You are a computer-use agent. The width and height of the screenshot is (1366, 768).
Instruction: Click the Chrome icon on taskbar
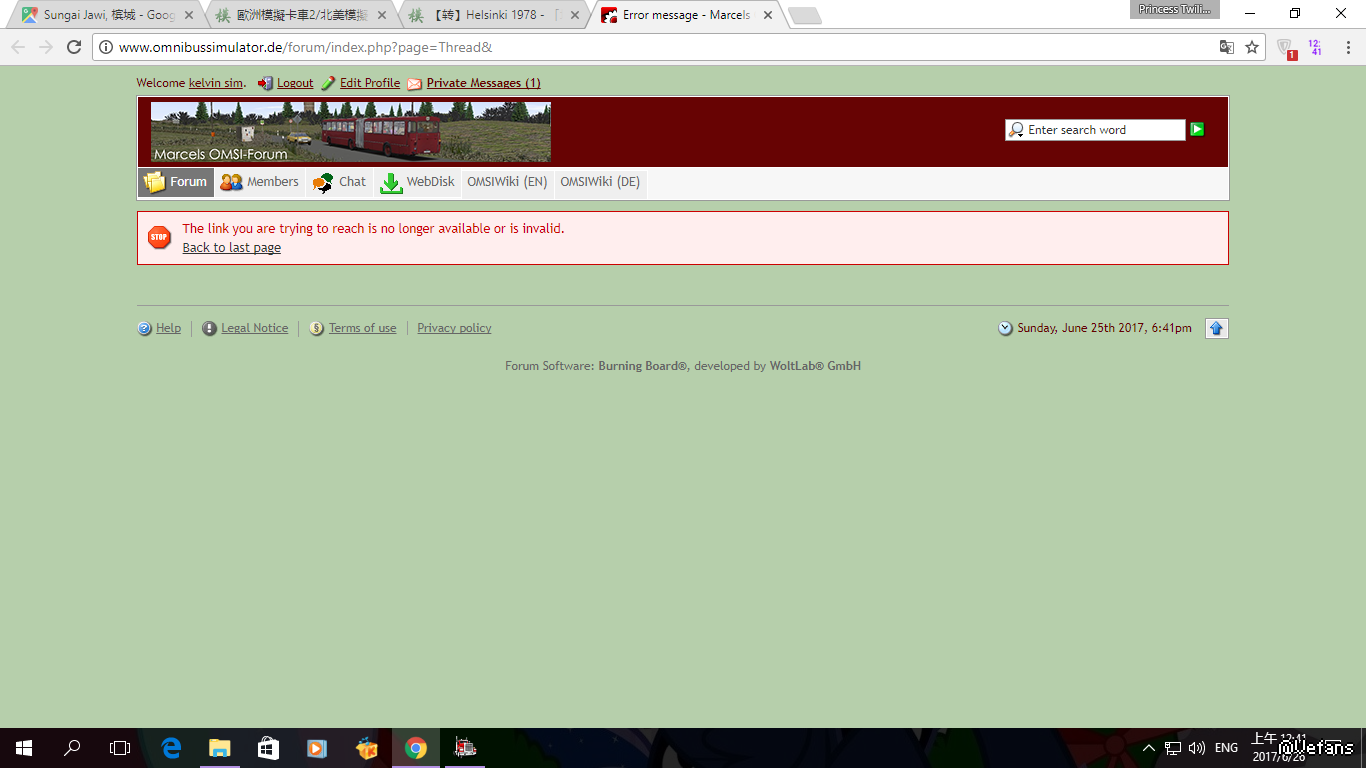coord(416,748)
